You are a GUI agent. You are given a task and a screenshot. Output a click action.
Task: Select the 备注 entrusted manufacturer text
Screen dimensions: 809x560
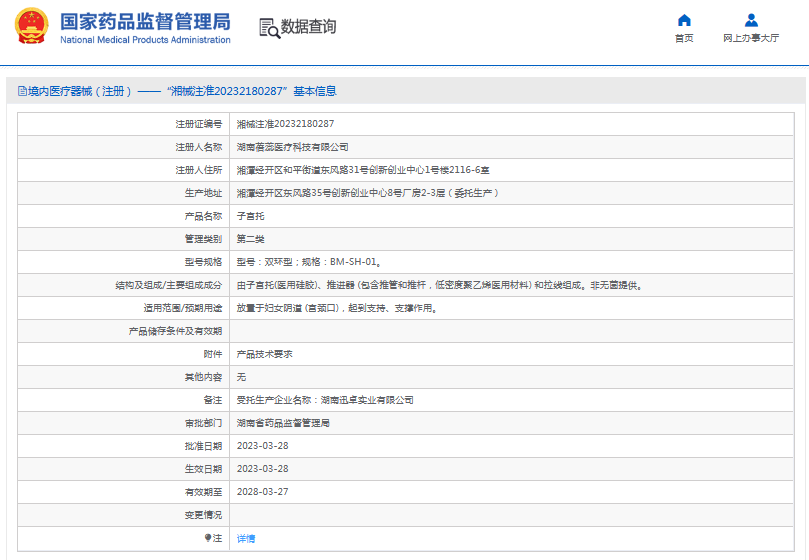tap(325, 400)
